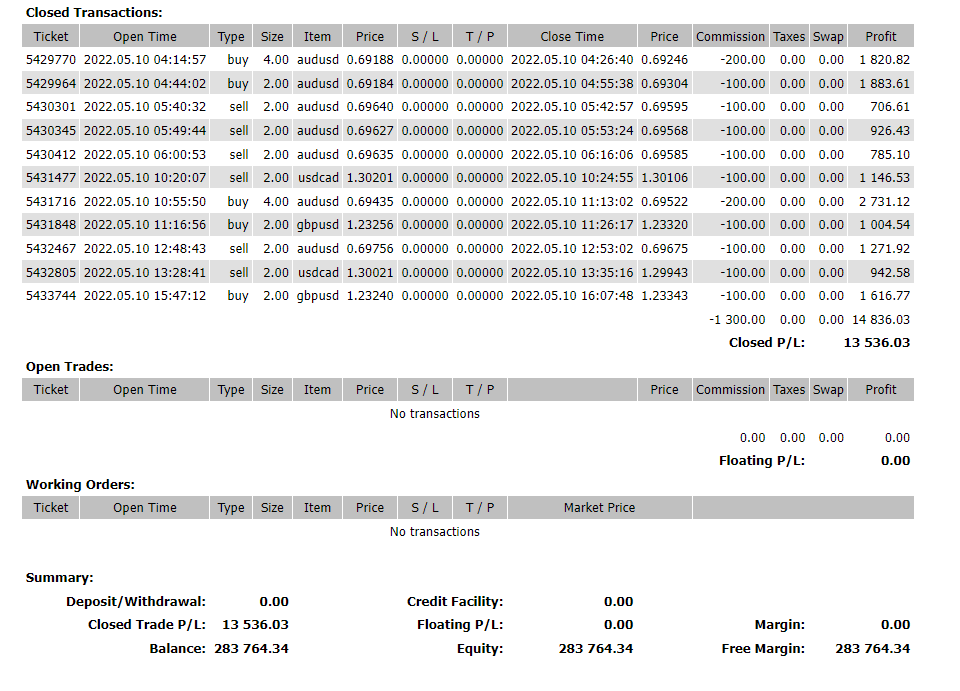Click ticket number 5429770
Image resolution: width=960 pixels, height=691 pixels.
51,59
